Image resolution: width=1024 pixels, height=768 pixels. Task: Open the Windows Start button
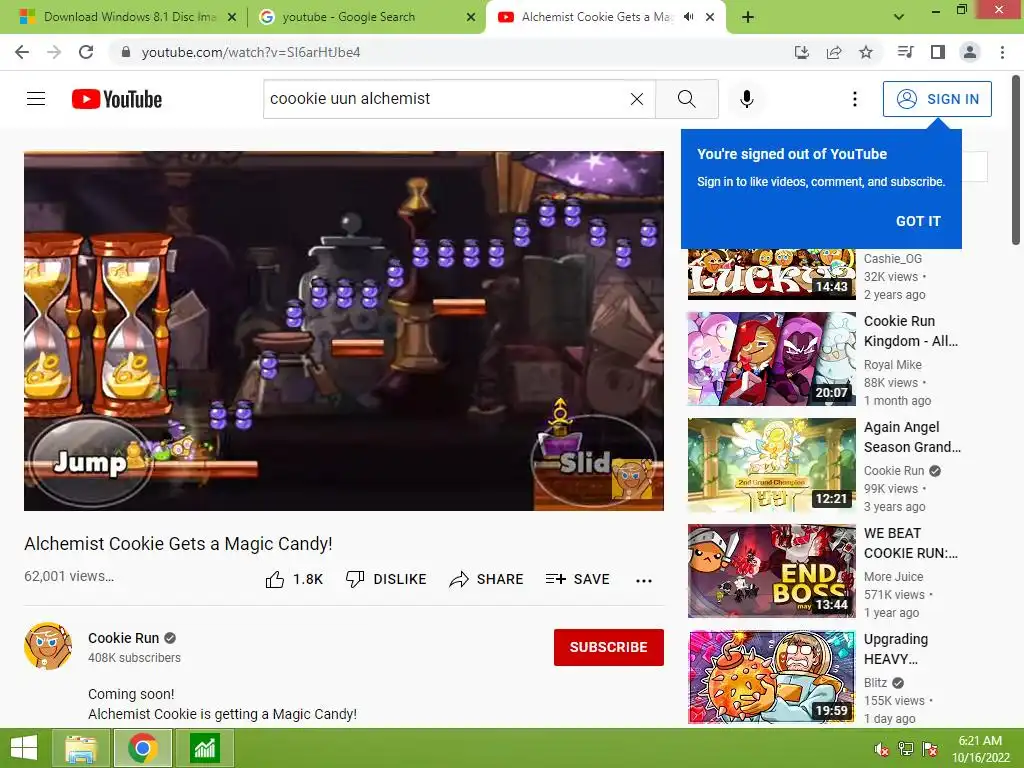coord(24,748)
